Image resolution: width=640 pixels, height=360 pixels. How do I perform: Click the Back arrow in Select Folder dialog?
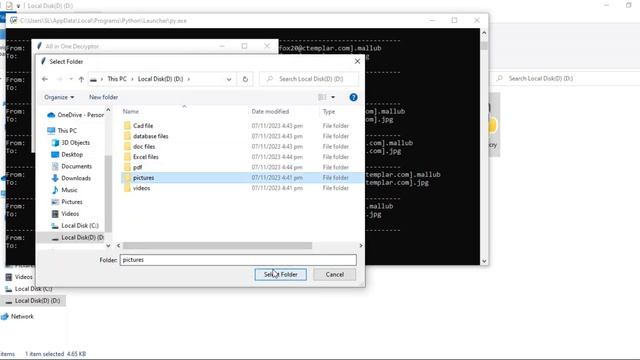click(45, 79)
